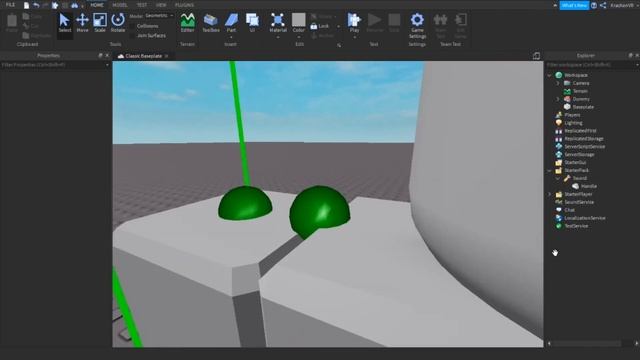Open the Terrain Editor

[187, 23]
